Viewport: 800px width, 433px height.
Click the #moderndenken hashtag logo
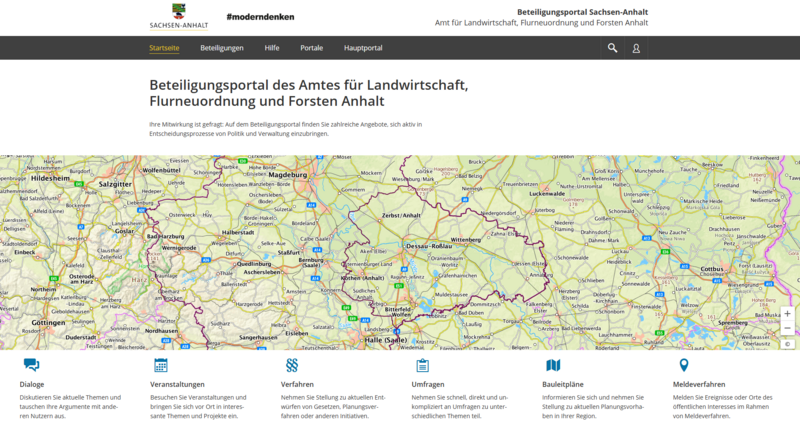coord(260,17)
